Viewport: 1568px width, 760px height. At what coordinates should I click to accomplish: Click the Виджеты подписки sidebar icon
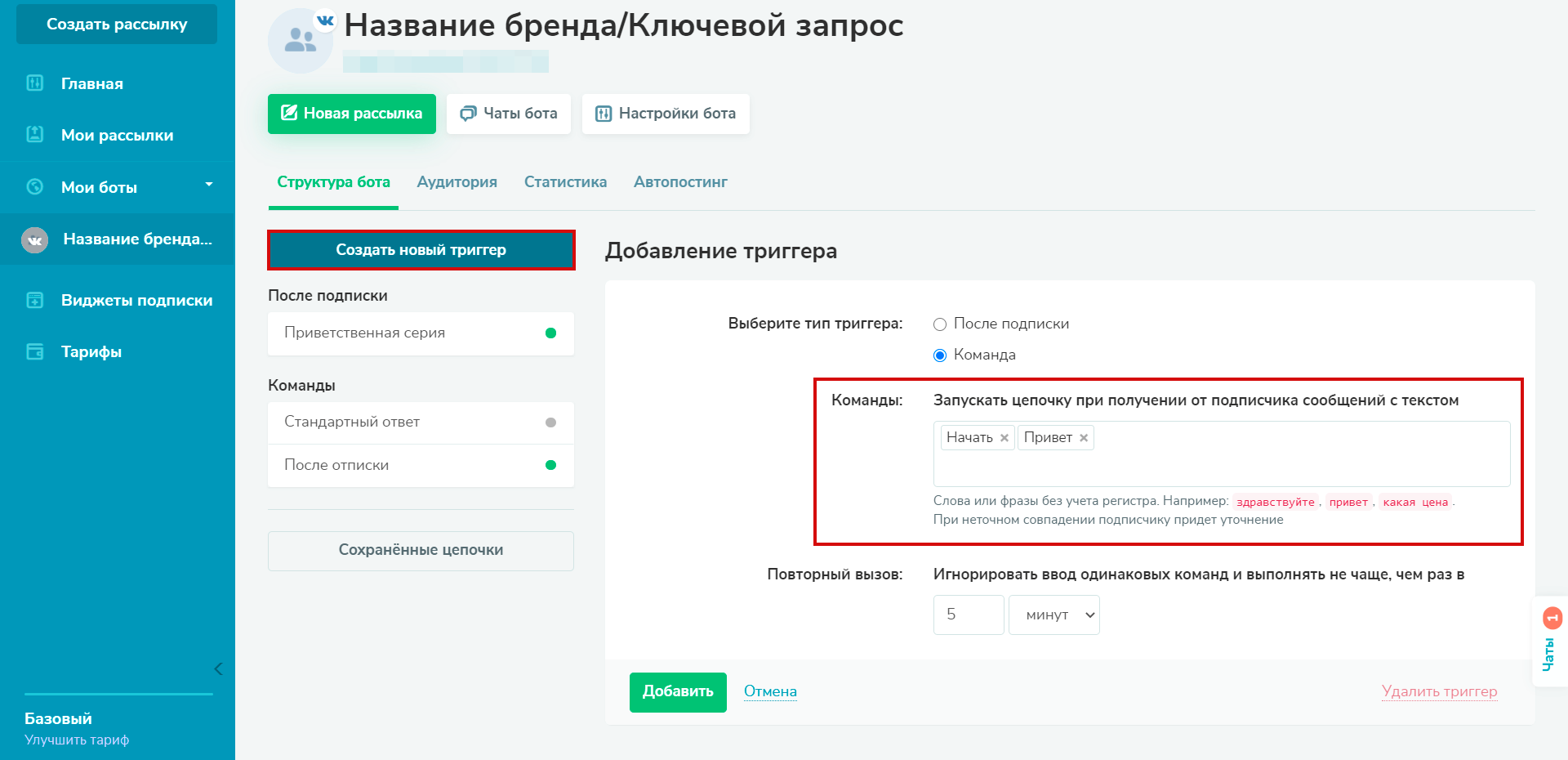coord(35,300)
